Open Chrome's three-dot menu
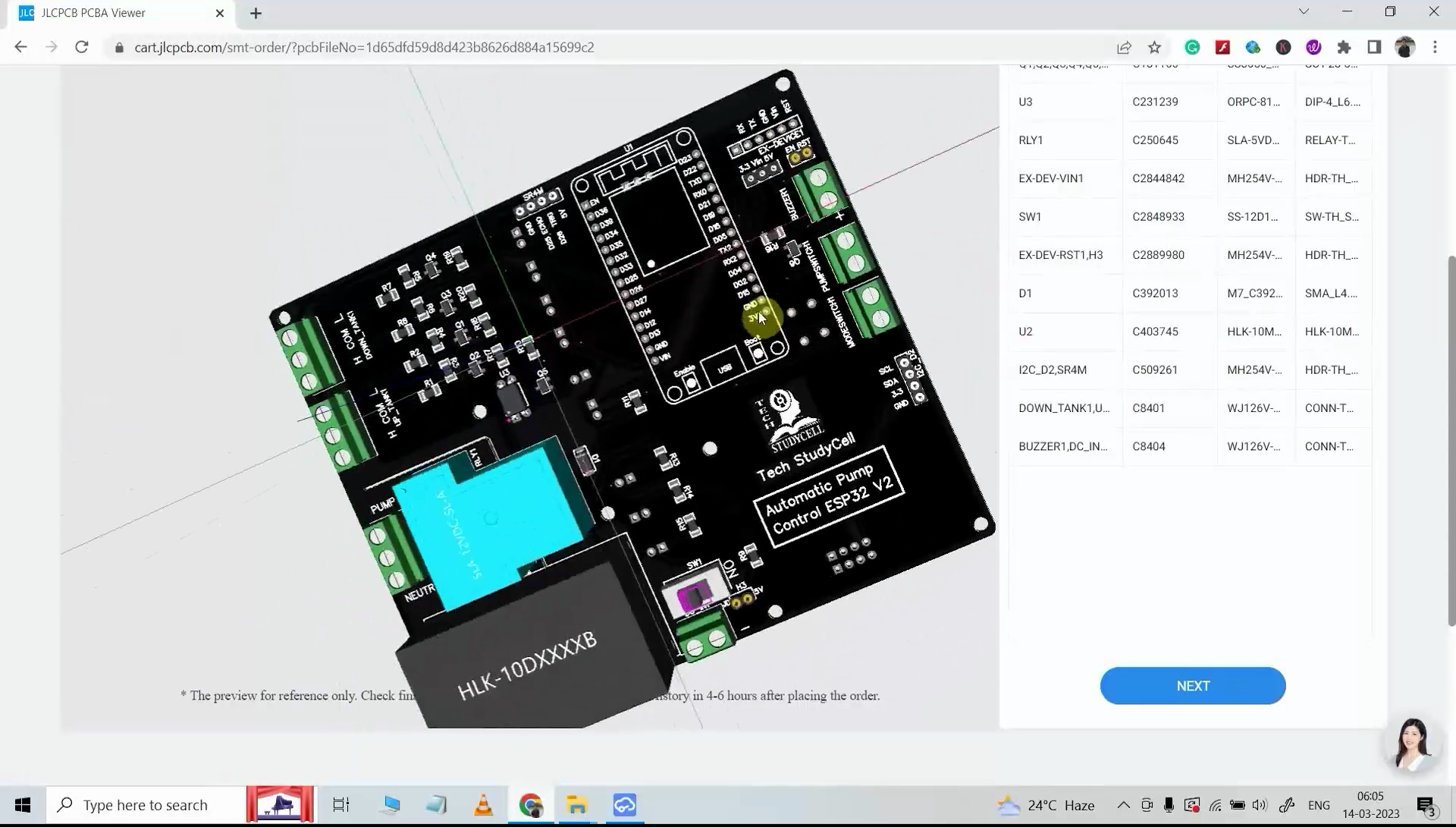The image size is (1456, 827). 1435,47
